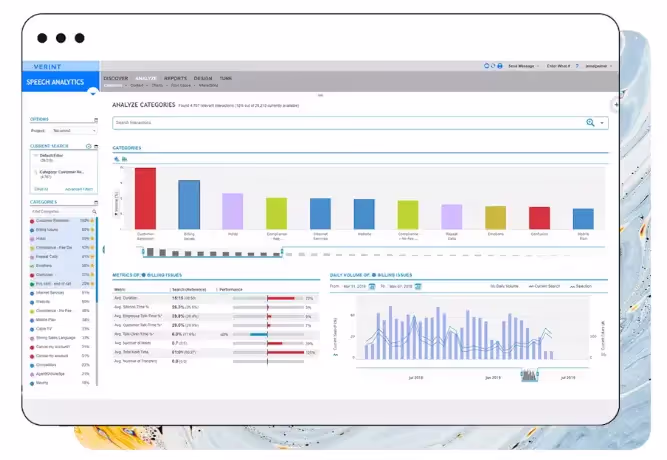
Task: Sort by the Performance column header
Action: pos(231,289)
